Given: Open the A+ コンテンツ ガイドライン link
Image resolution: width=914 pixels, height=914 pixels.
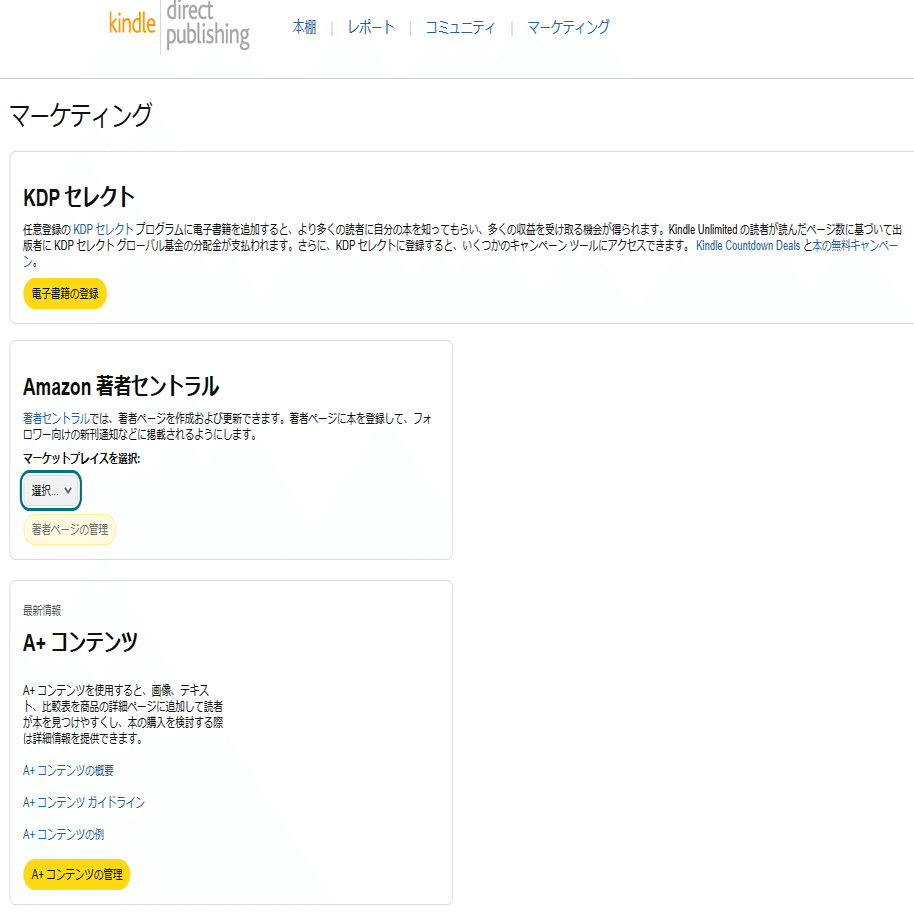Looking at the screenshot, I should (82, 801).
